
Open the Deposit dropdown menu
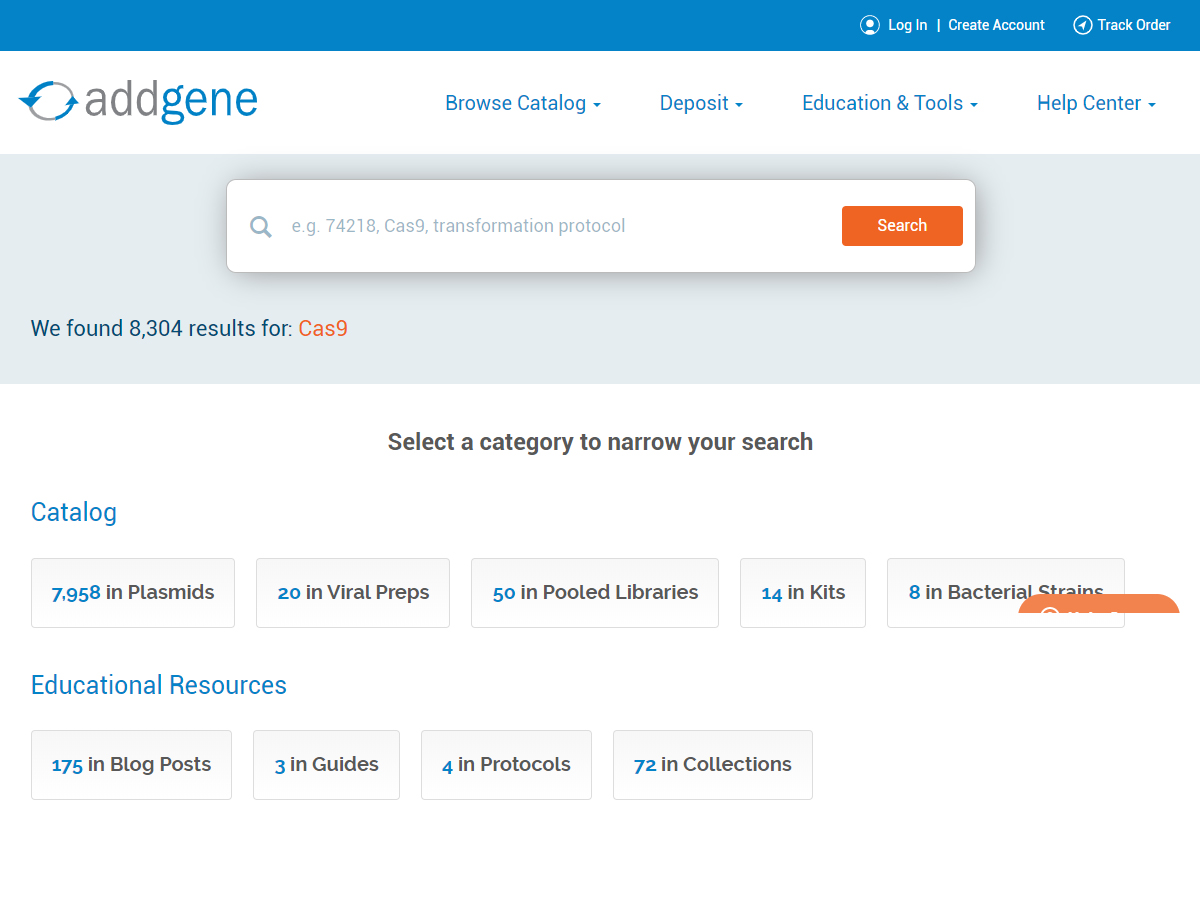(x=701, y=103)
